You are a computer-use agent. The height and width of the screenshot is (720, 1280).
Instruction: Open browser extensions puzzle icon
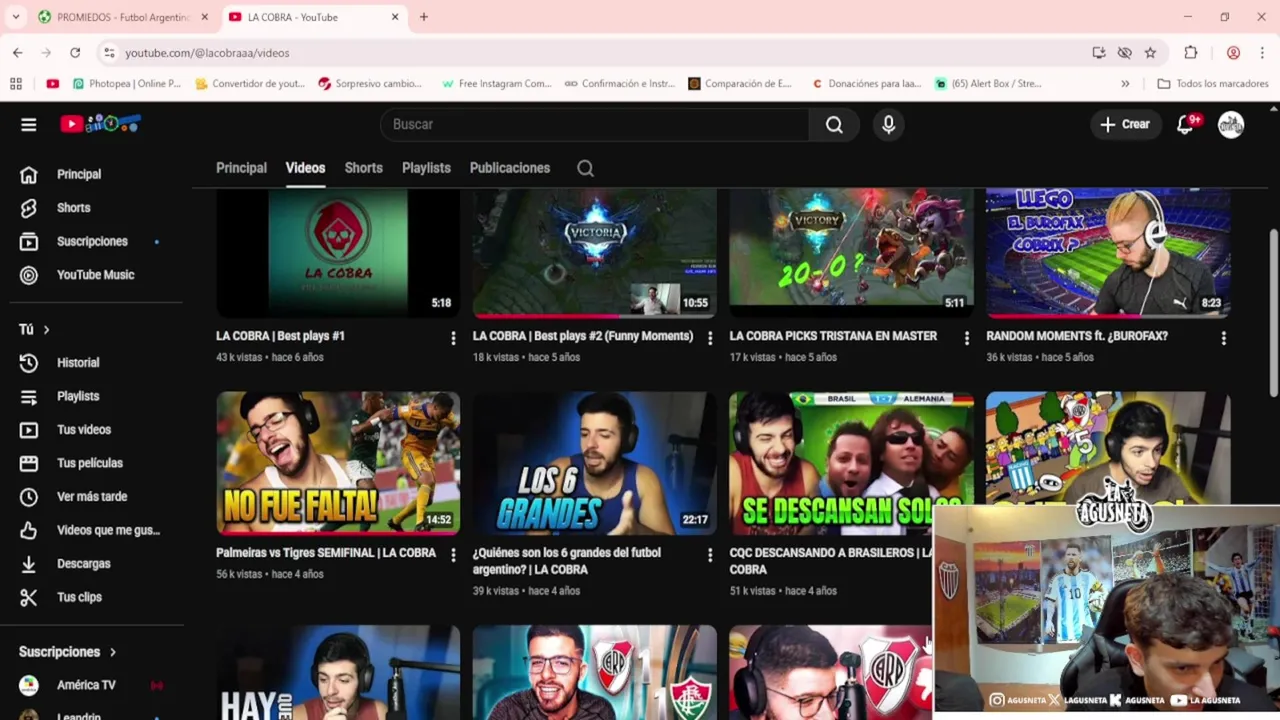coord(1190,53)
